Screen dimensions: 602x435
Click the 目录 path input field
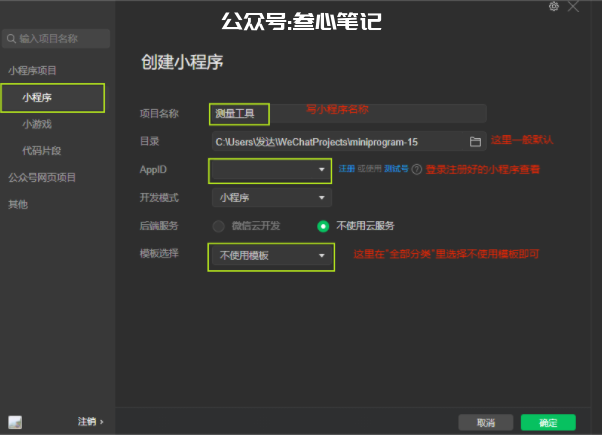349,142
